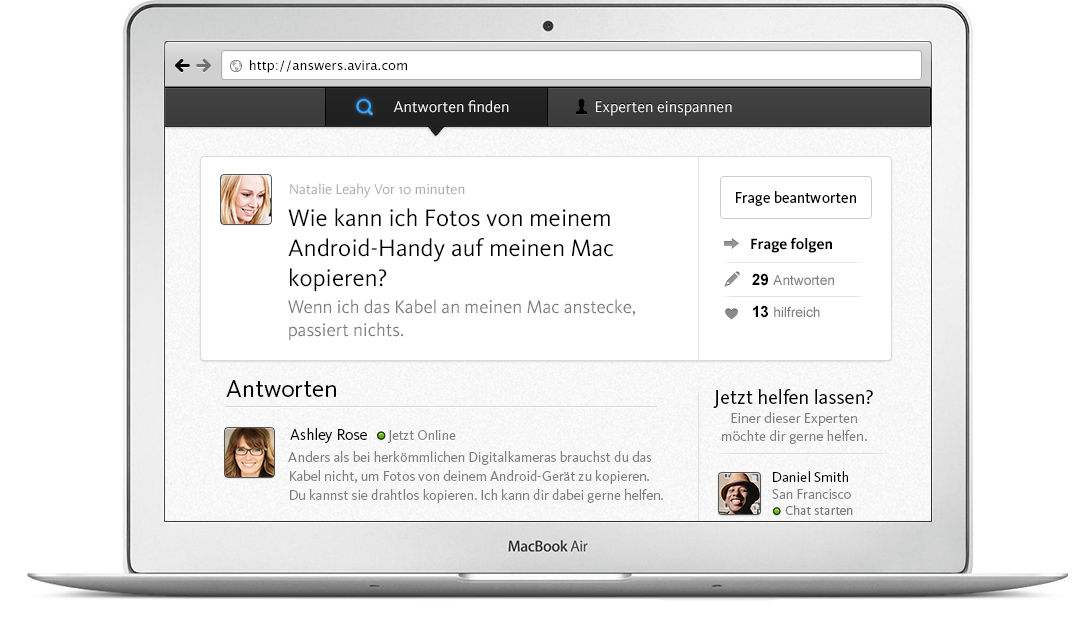Click the blue search magnifier icon
Viewport: 1092px width, 629px height.
(x=364, y=107)
